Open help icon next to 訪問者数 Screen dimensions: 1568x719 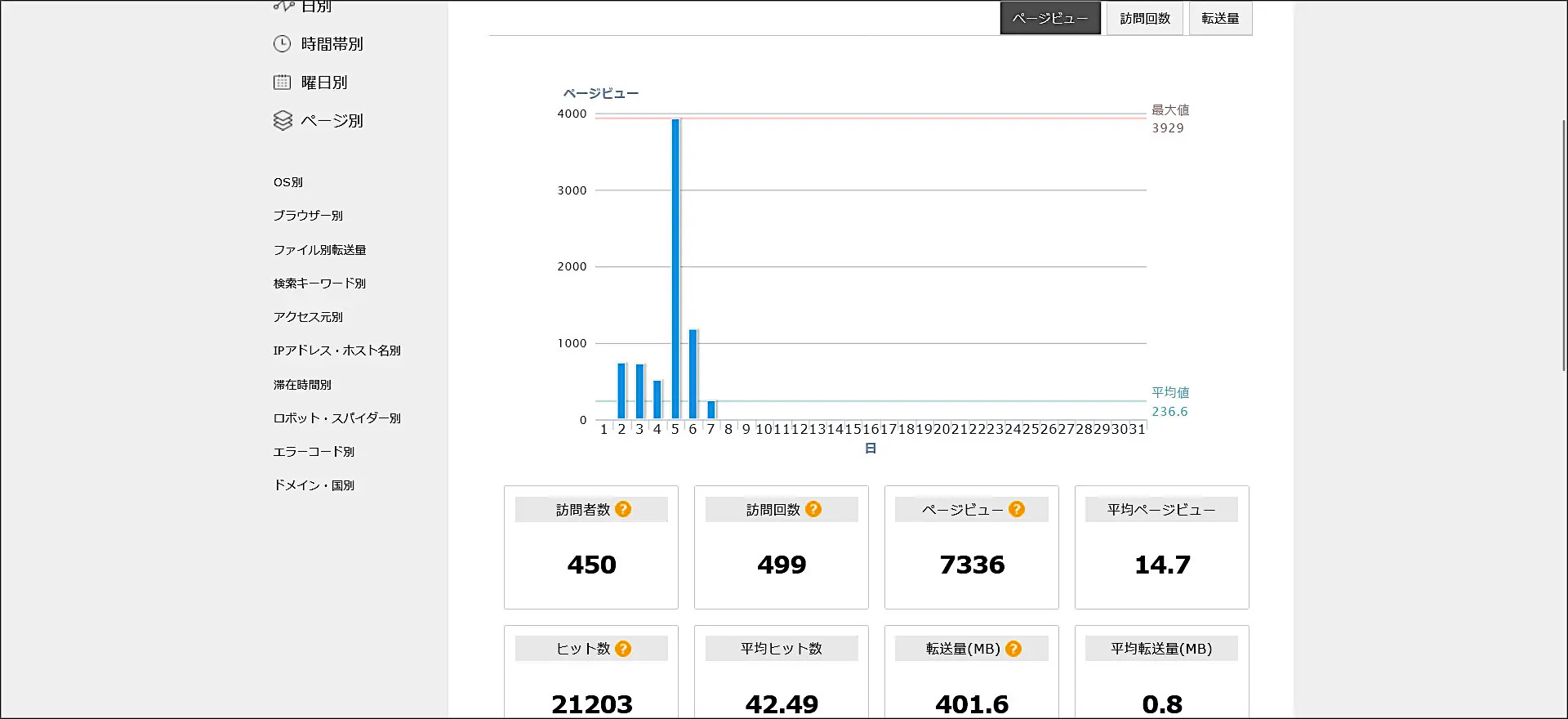point(623,509)
